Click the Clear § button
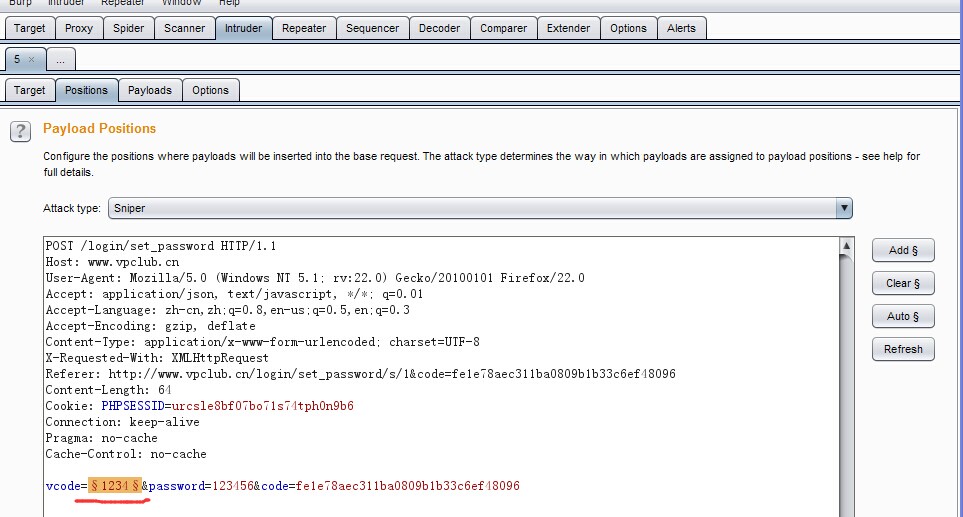This screenshot has height=517, width=963. click(x=903, y=283)
